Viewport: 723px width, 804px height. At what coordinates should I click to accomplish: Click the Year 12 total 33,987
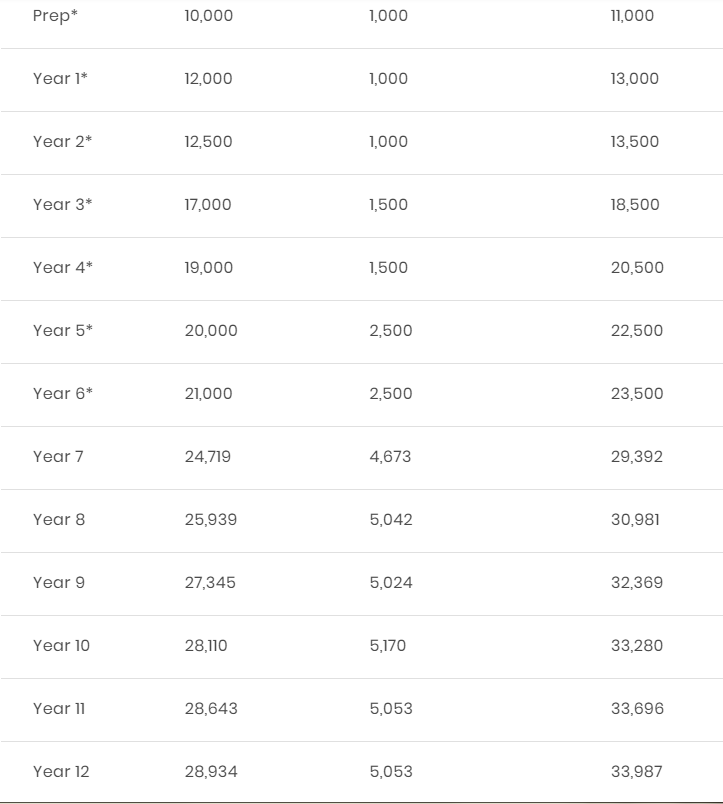(636, 772)
